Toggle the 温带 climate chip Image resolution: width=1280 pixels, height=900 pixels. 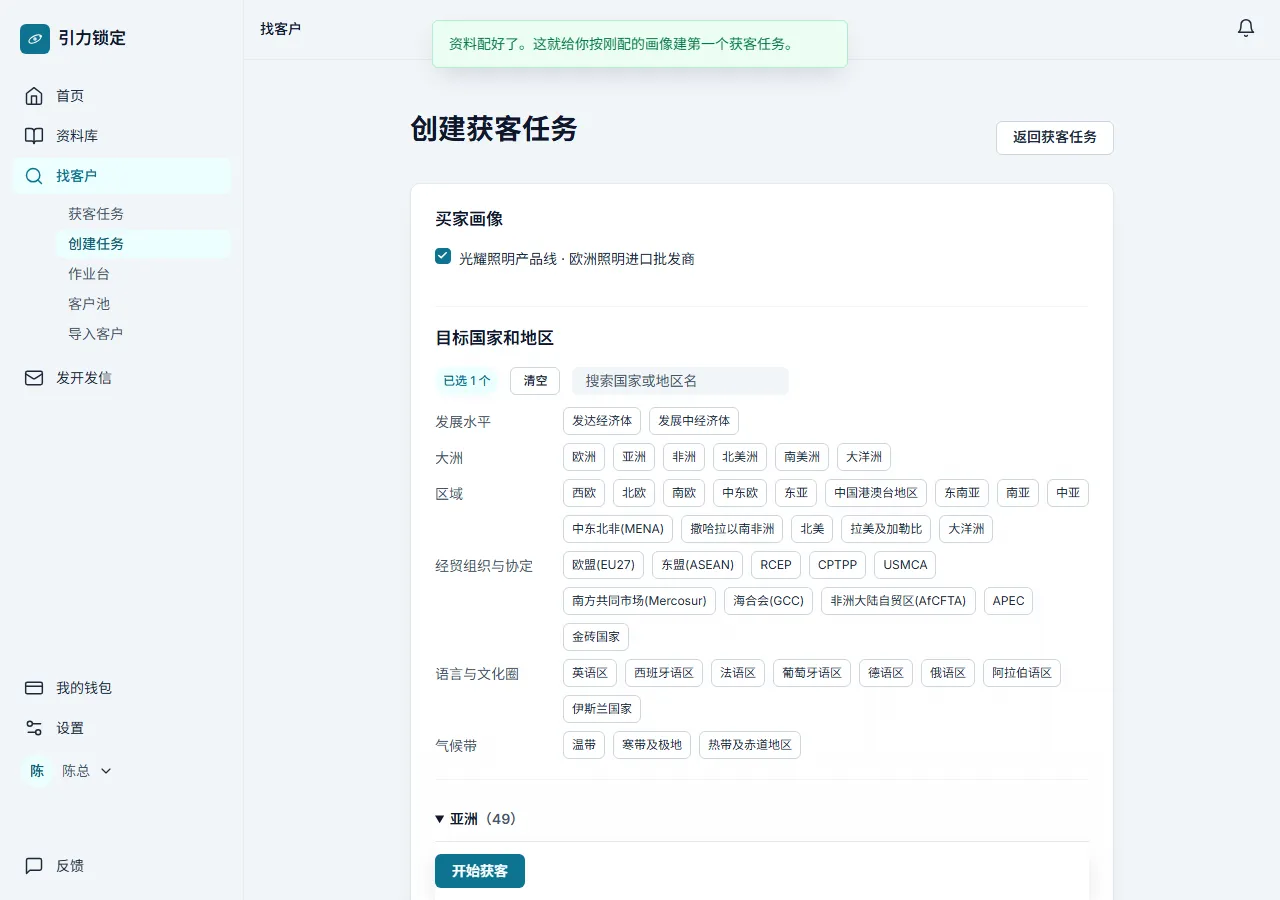584,745
